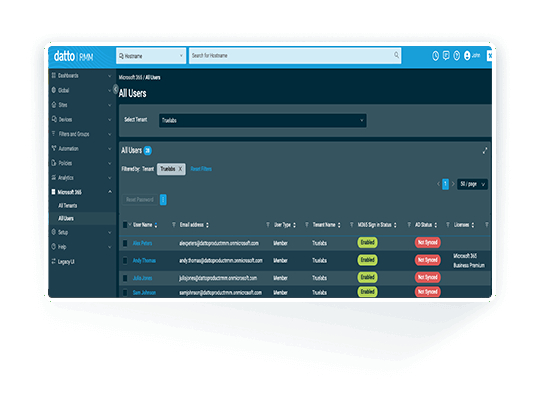Viewport: 540px width, 405px height.
Task: Collapse the sidebar with the round arrow handle
Action: 115,89
